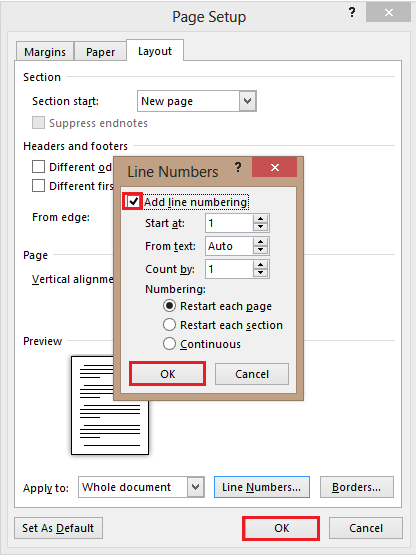This screenshot has height=555, width=416.
Task: Increase the From text spinner value
Action: [x=261, y=242]
